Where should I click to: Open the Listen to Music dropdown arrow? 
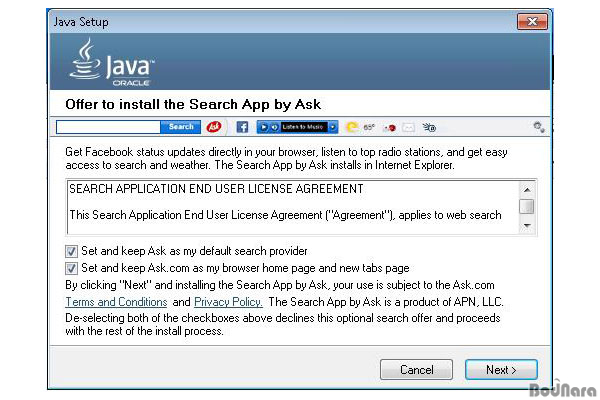[x=333, y=127]
